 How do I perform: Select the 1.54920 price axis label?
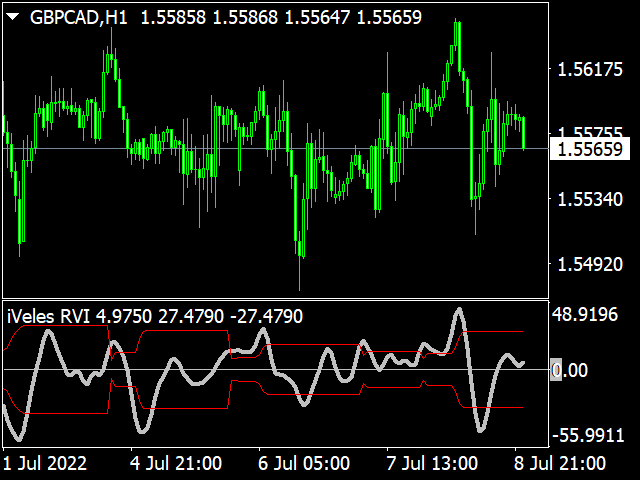tap(590, 265)
